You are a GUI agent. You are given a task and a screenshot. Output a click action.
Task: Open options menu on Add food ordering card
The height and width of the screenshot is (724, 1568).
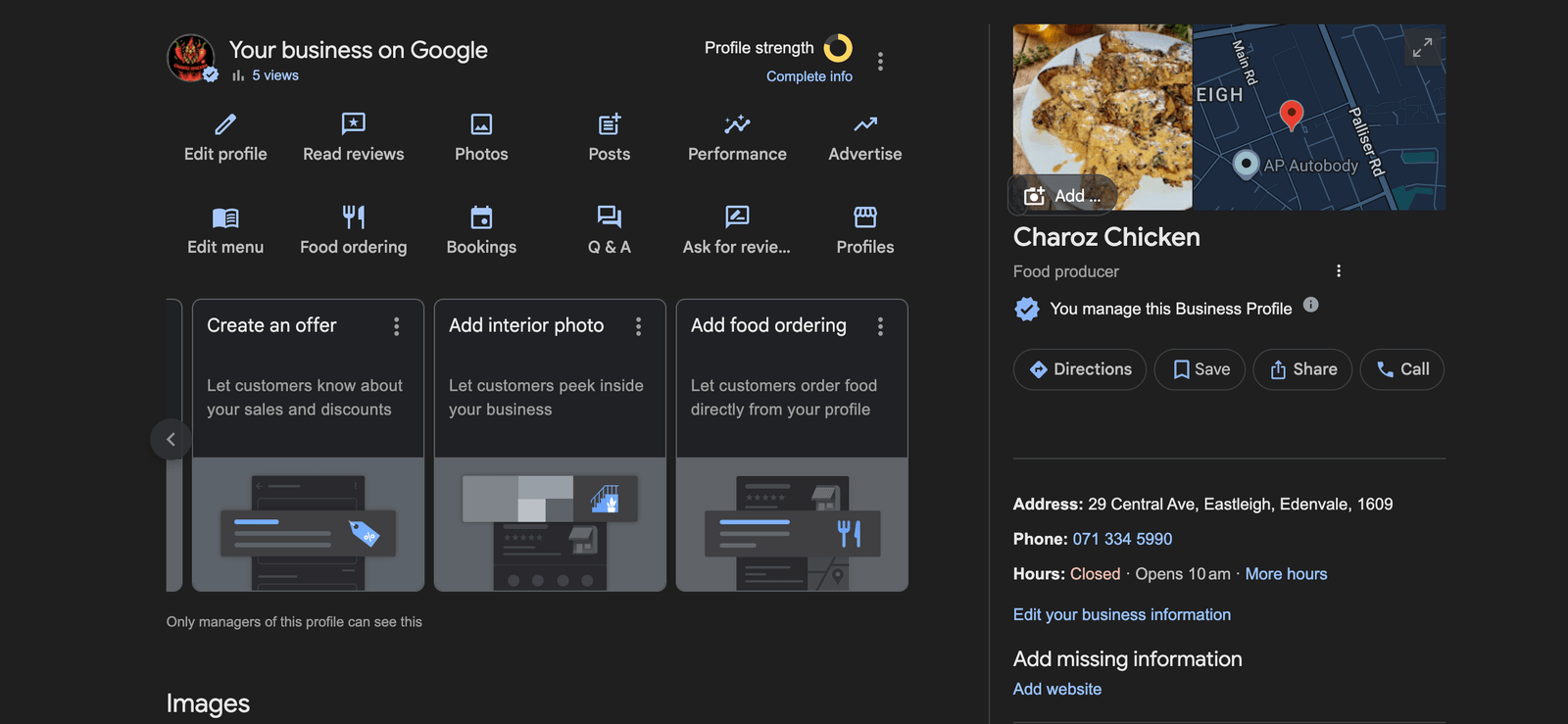(x=880, y=326)
